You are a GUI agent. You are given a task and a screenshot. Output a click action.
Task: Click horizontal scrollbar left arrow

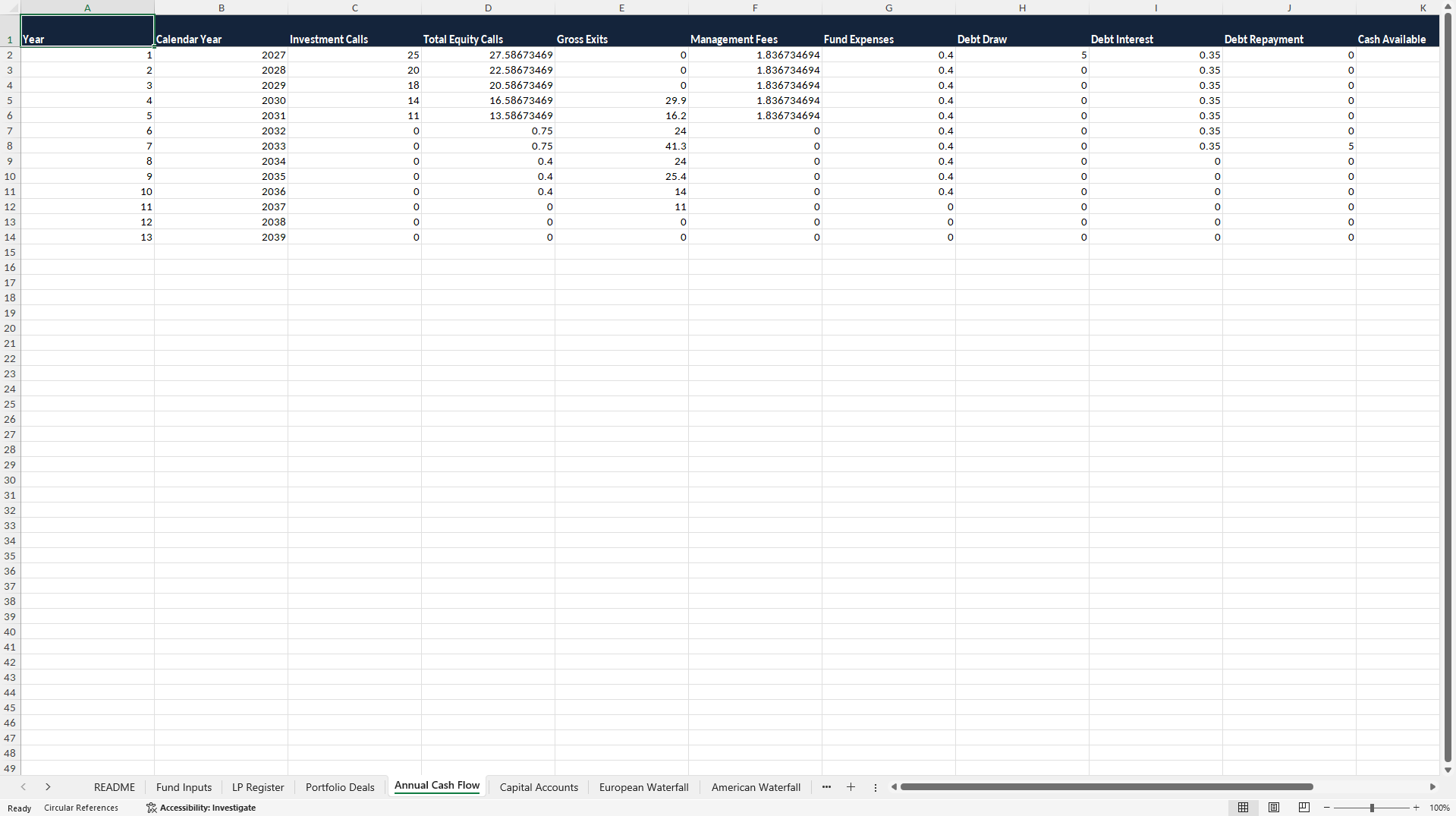point(894,787)
